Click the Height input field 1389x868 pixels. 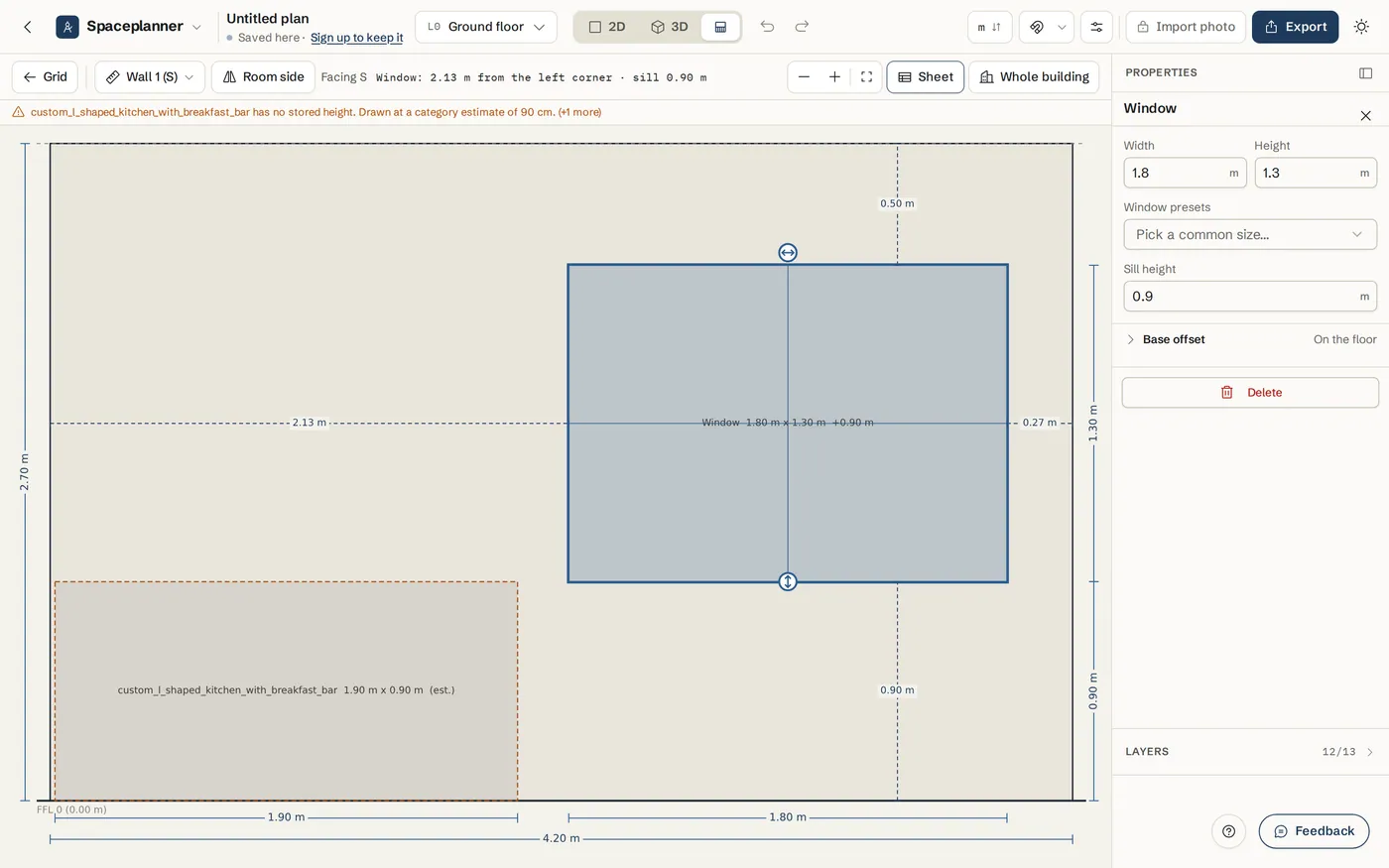click(x=1316, y=173)
